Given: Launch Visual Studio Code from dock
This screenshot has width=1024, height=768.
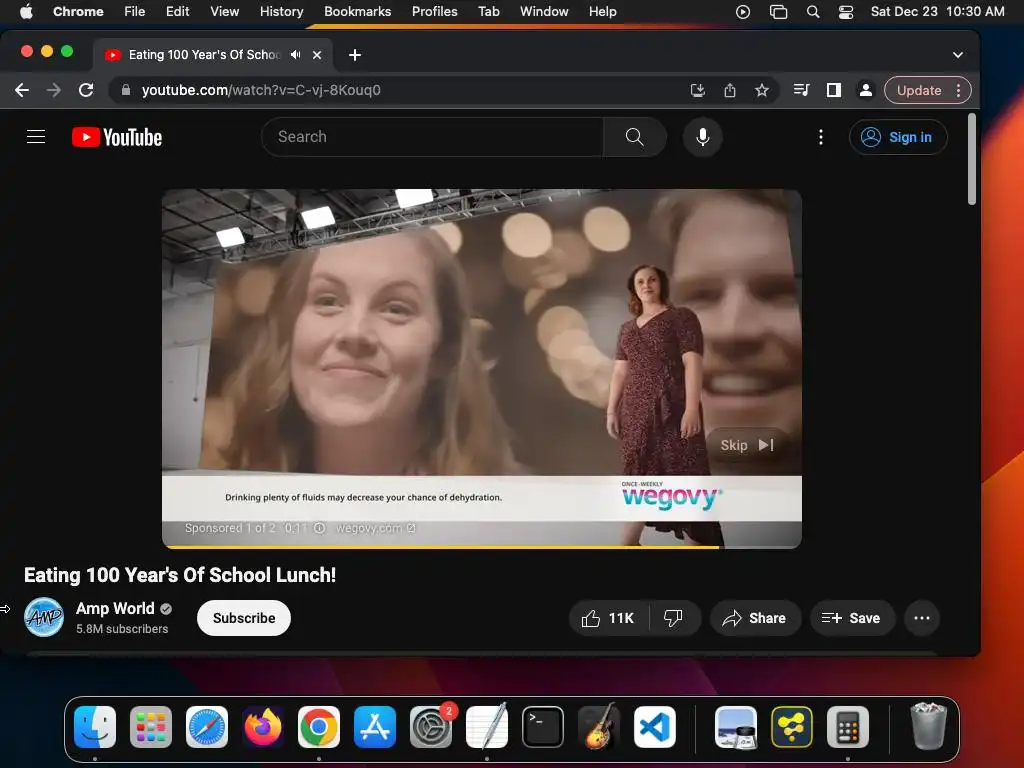Looking at the screenshot, I should pos(654,727).
